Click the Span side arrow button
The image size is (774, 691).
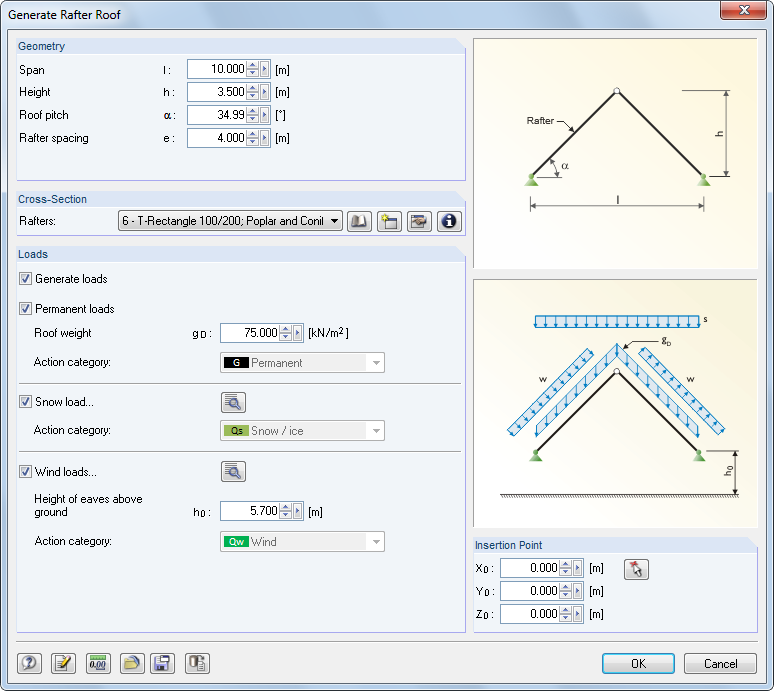pos(265,69)
